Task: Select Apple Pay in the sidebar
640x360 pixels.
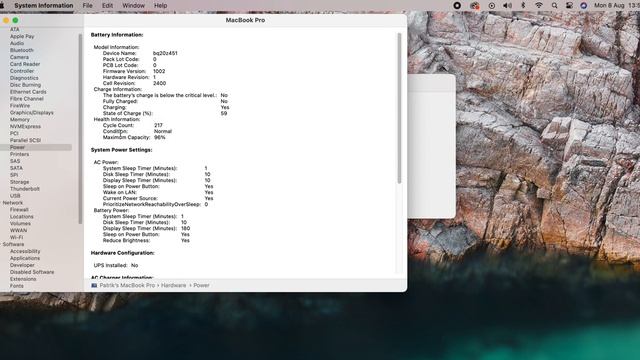Action: [22, 36]
